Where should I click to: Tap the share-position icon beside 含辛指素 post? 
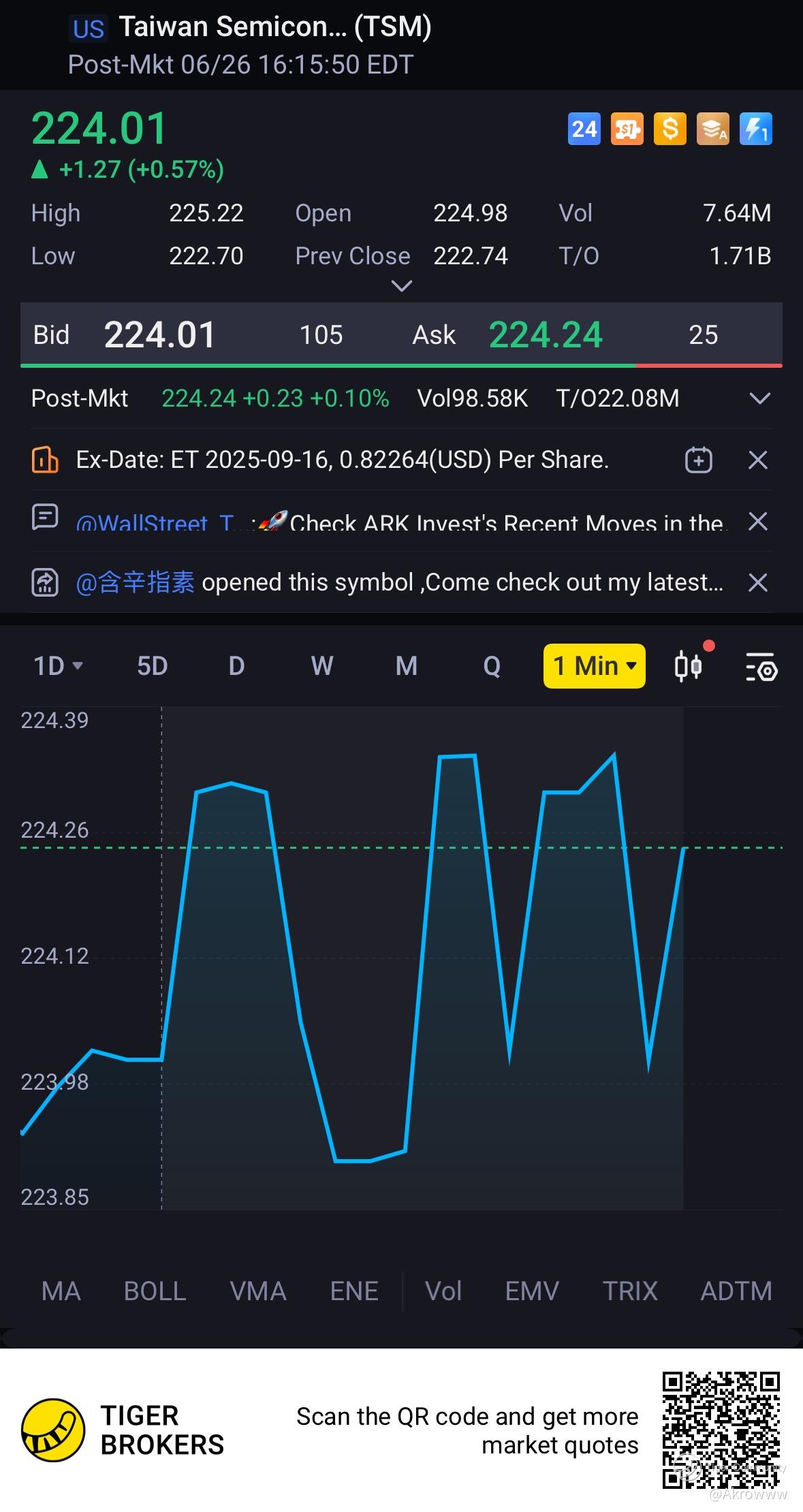click(x=45, y=582)
